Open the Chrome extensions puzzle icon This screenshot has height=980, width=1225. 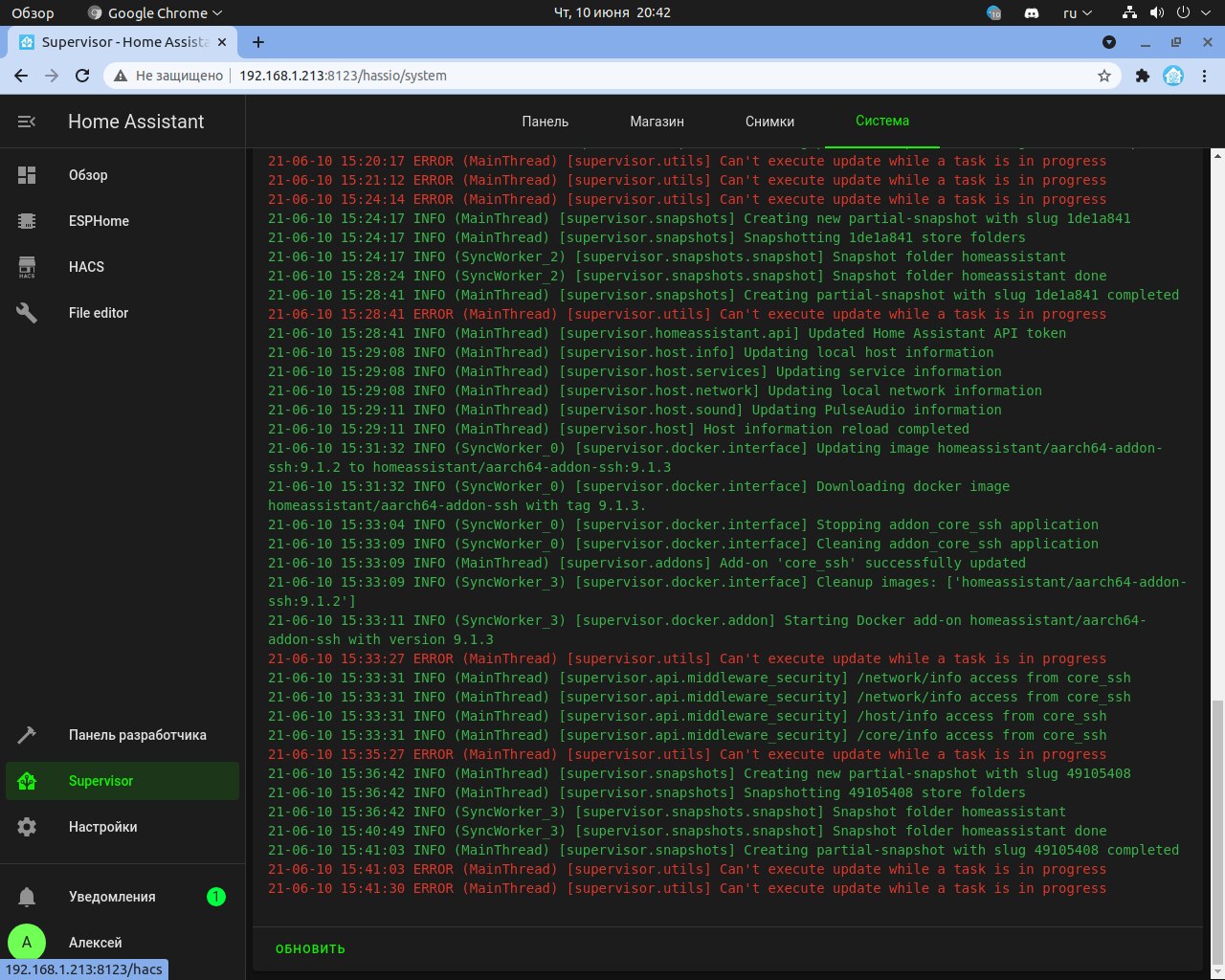click(1142, 76)
